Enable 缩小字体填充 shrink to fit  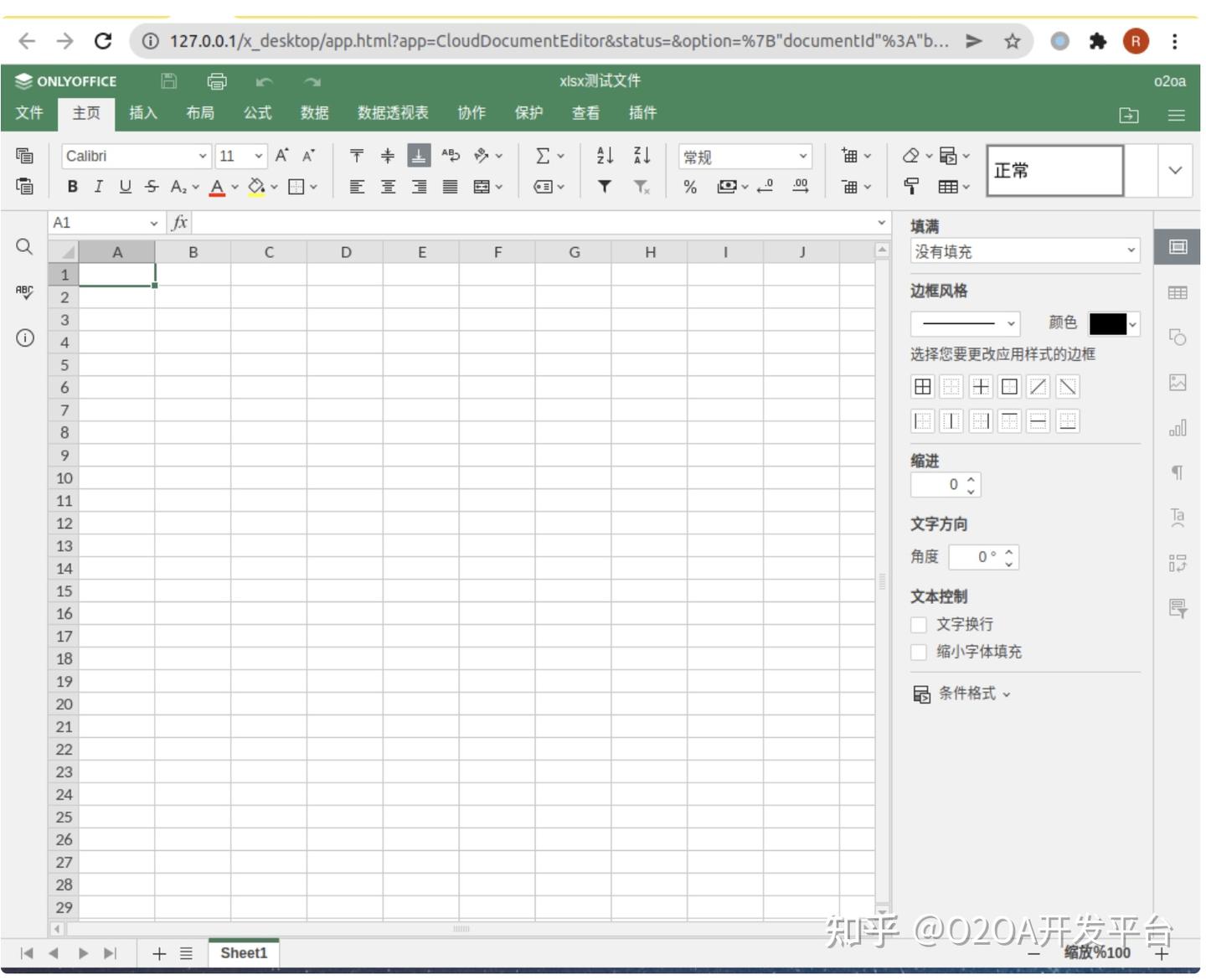(918, 652)
